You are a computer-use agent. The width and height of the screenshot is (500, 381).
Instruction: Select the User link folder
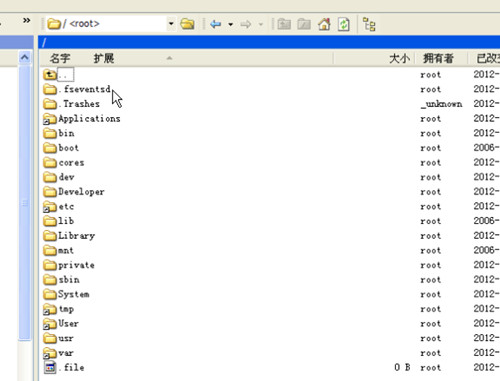pos(61,324)
